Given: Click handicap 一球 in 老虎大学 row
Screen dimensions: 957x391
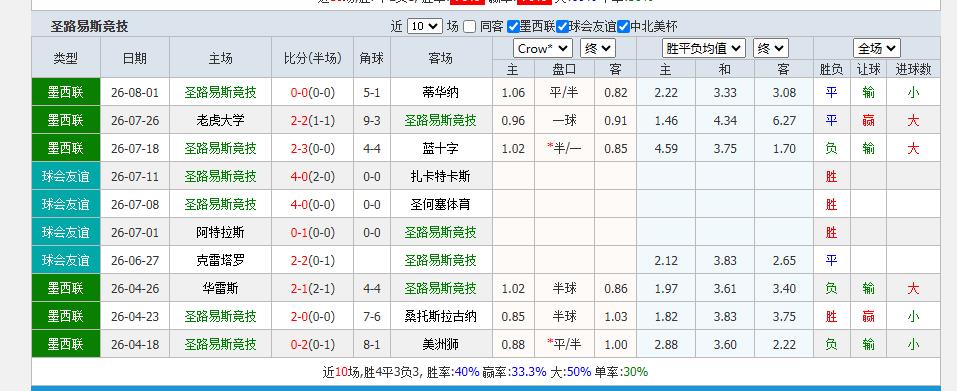Looking at the screenshot, I should pyautogui.click(x=564, y=121).
